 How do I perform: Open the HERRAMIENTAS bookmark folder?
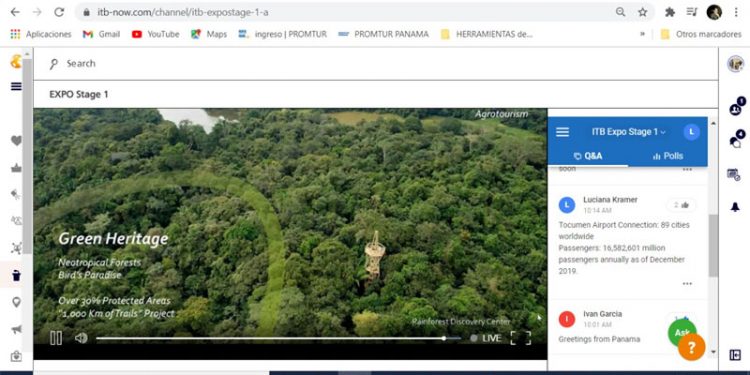click(487, 34)
